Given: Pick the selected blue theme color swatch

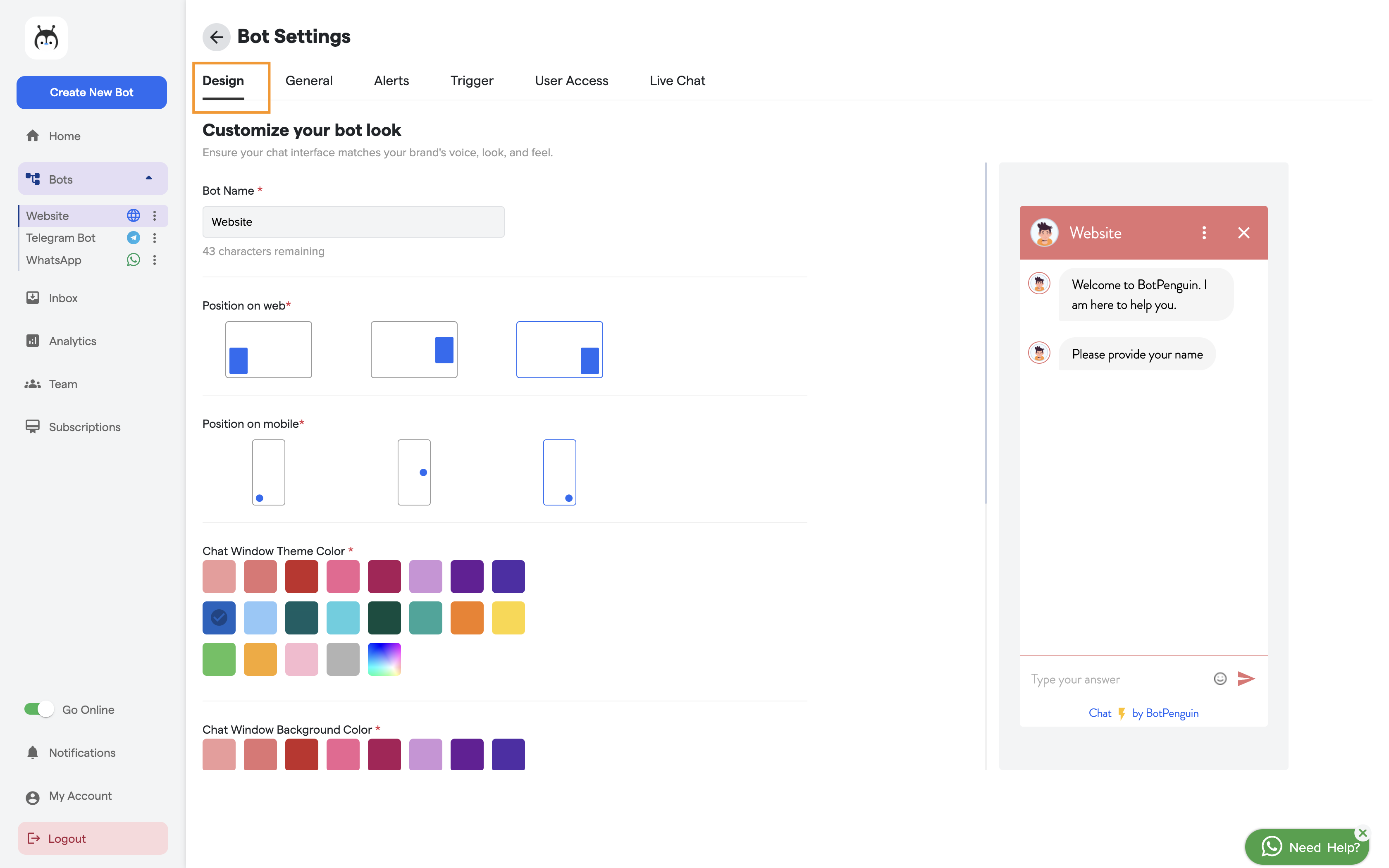Looking at the screenshot, I should [219, 618].
